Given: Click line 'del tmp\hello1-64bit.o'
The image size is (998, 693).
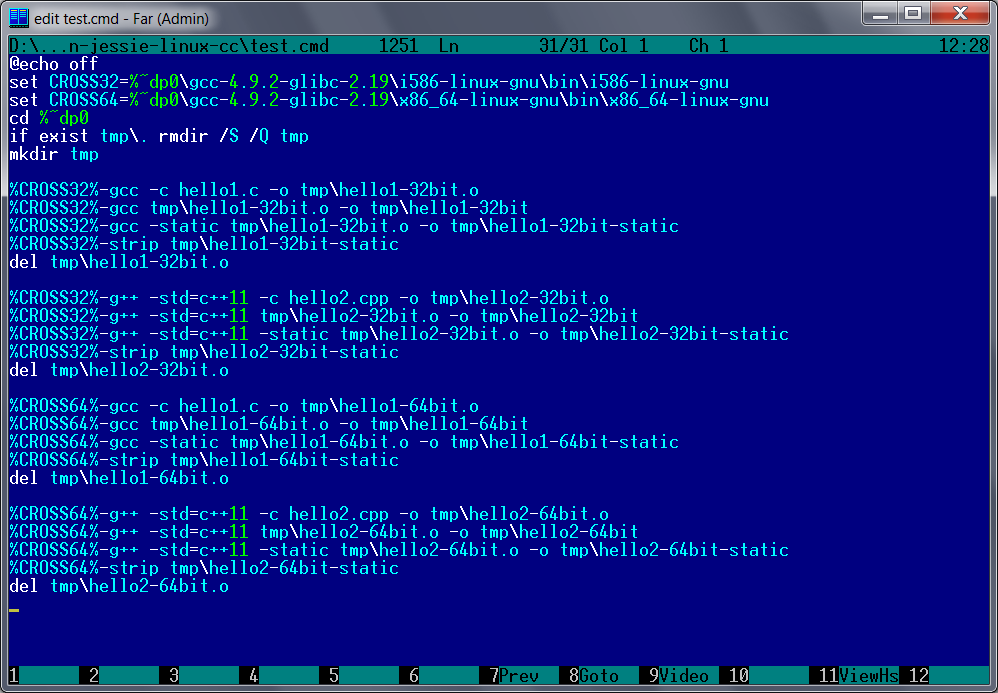Looking at the screenshot, I should (119, 478).
